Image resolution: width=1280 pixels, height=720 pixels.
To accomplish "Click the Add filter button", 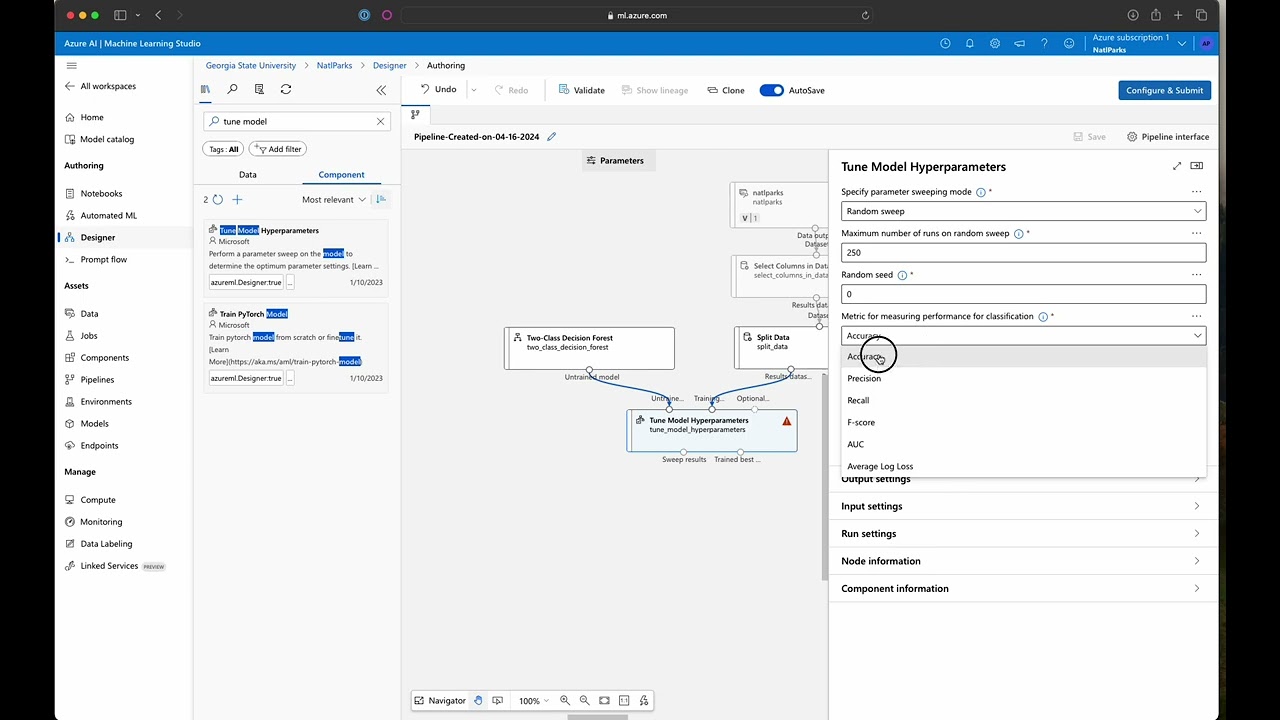I will [278, 149].
